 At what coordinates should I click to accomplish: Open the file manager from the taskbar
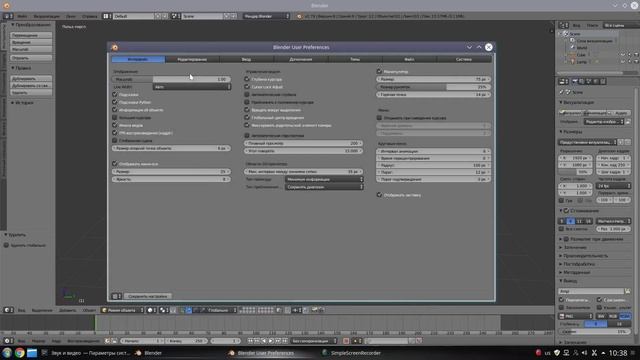point(32,353)
